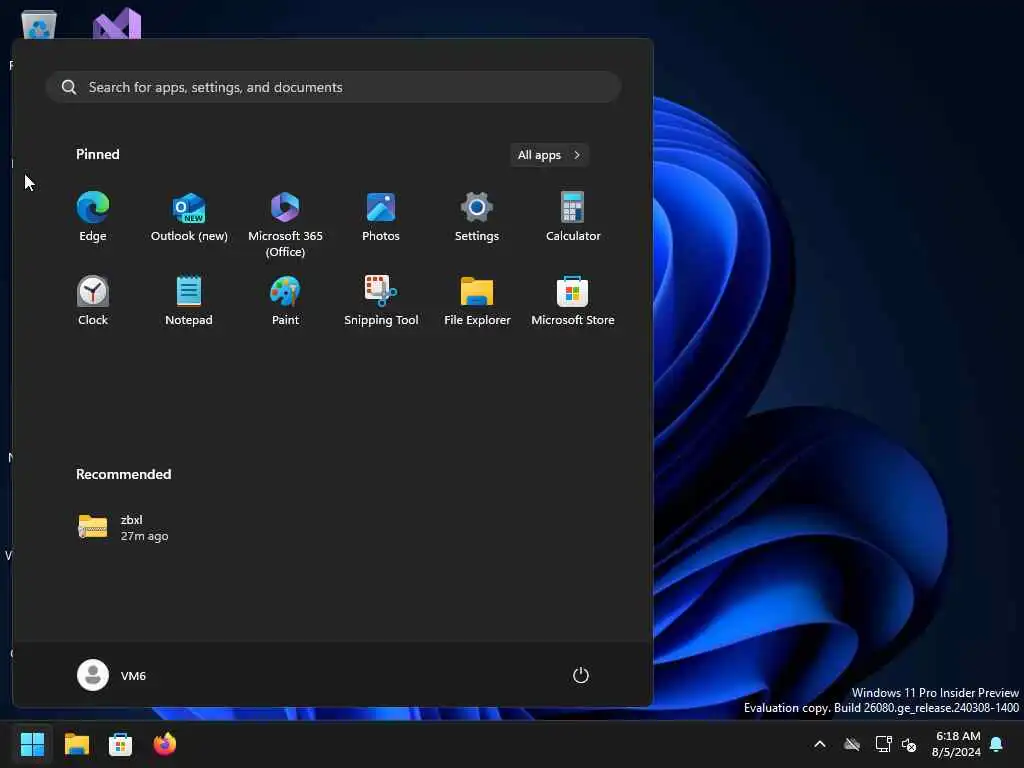Open Microsoft Store from the taskbar

(x=120, y=744)
